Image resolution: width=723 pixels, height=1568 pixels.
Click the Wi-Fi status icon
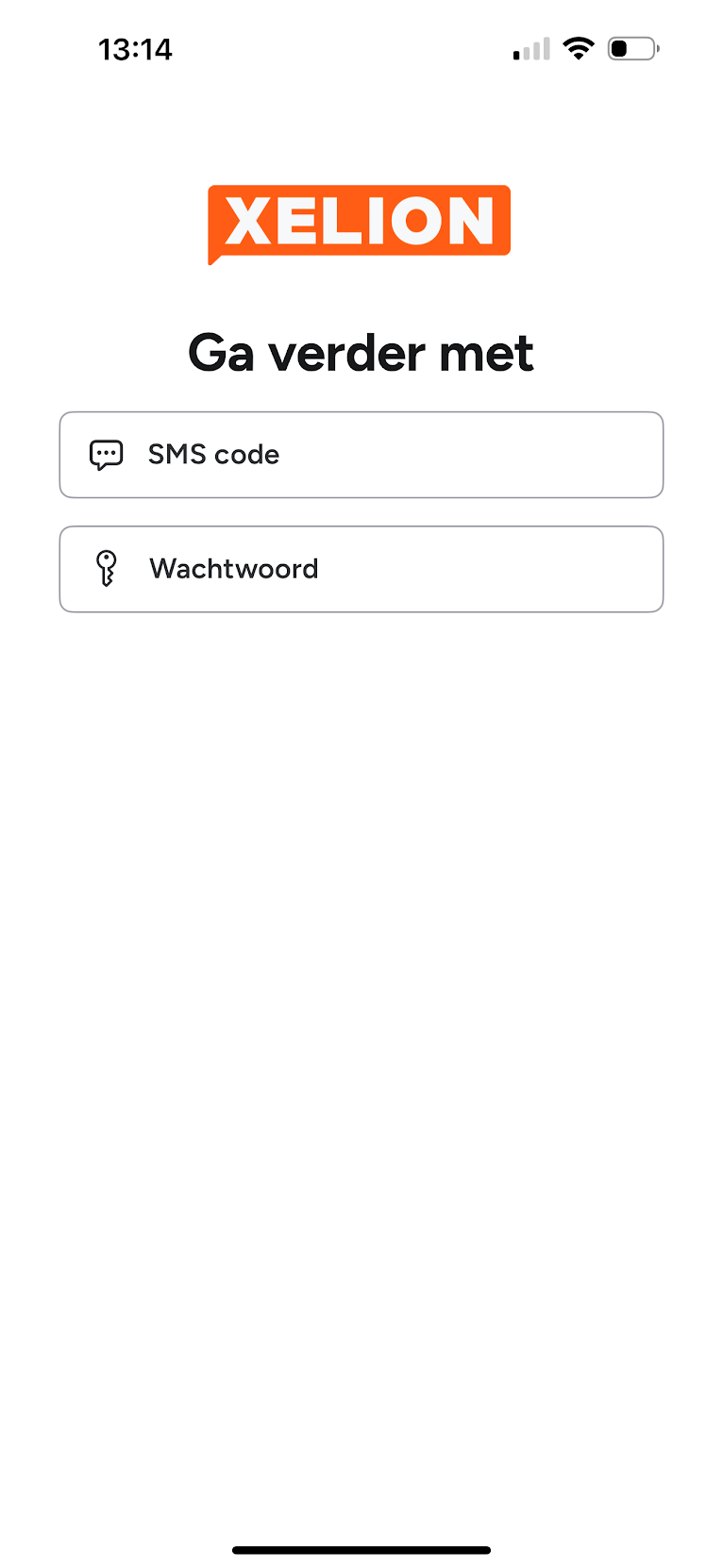(x=578, y=48)
